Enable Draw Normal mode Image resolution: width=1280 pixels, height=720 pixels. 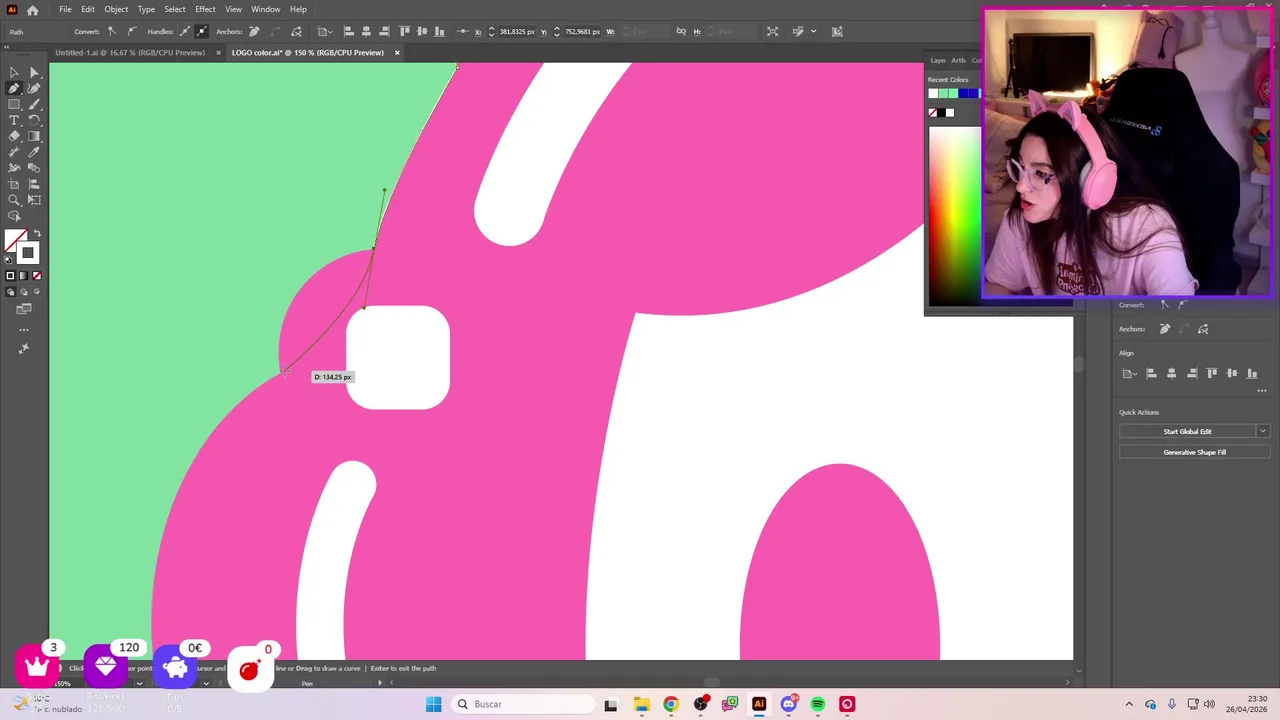pos(10,291)
